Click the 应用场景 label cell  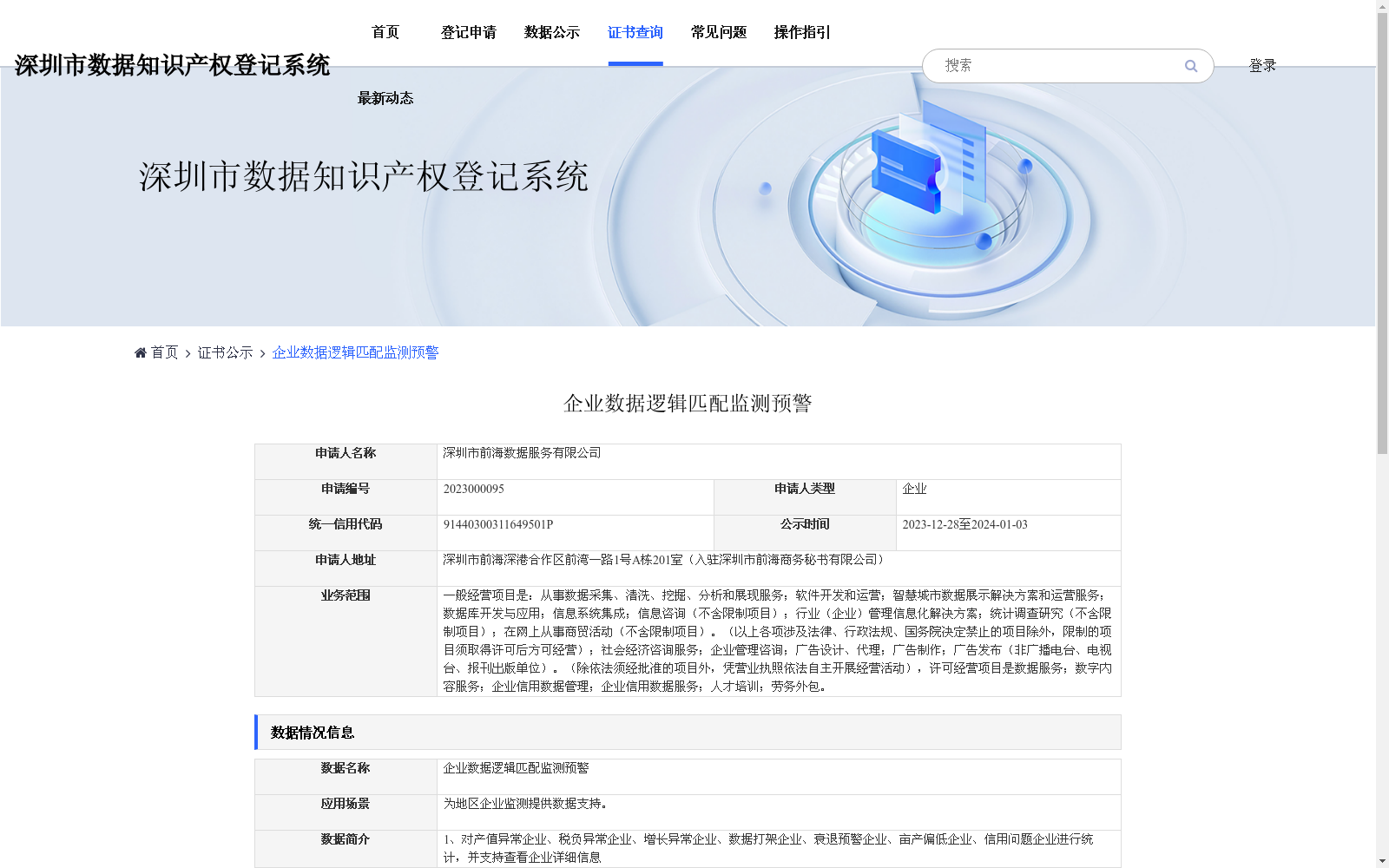coord(346,812)
